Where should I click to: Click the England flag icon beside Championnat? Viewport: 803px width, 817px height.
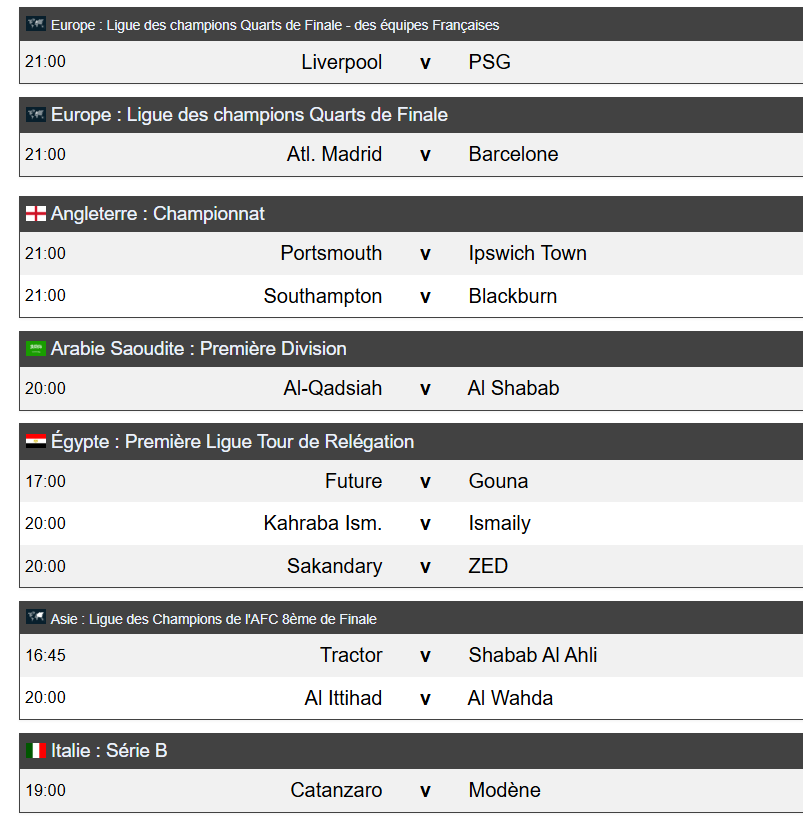36,214
